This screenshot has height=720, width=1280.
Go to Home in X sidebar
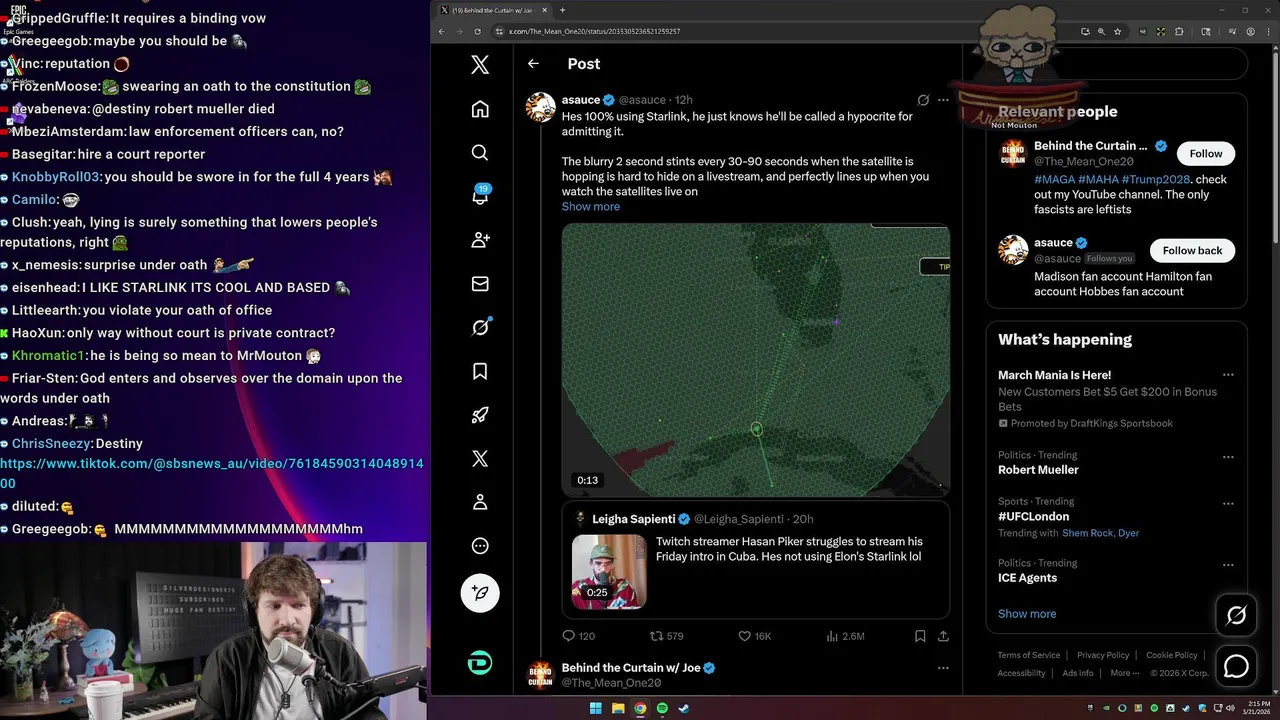tap(480, 109)
